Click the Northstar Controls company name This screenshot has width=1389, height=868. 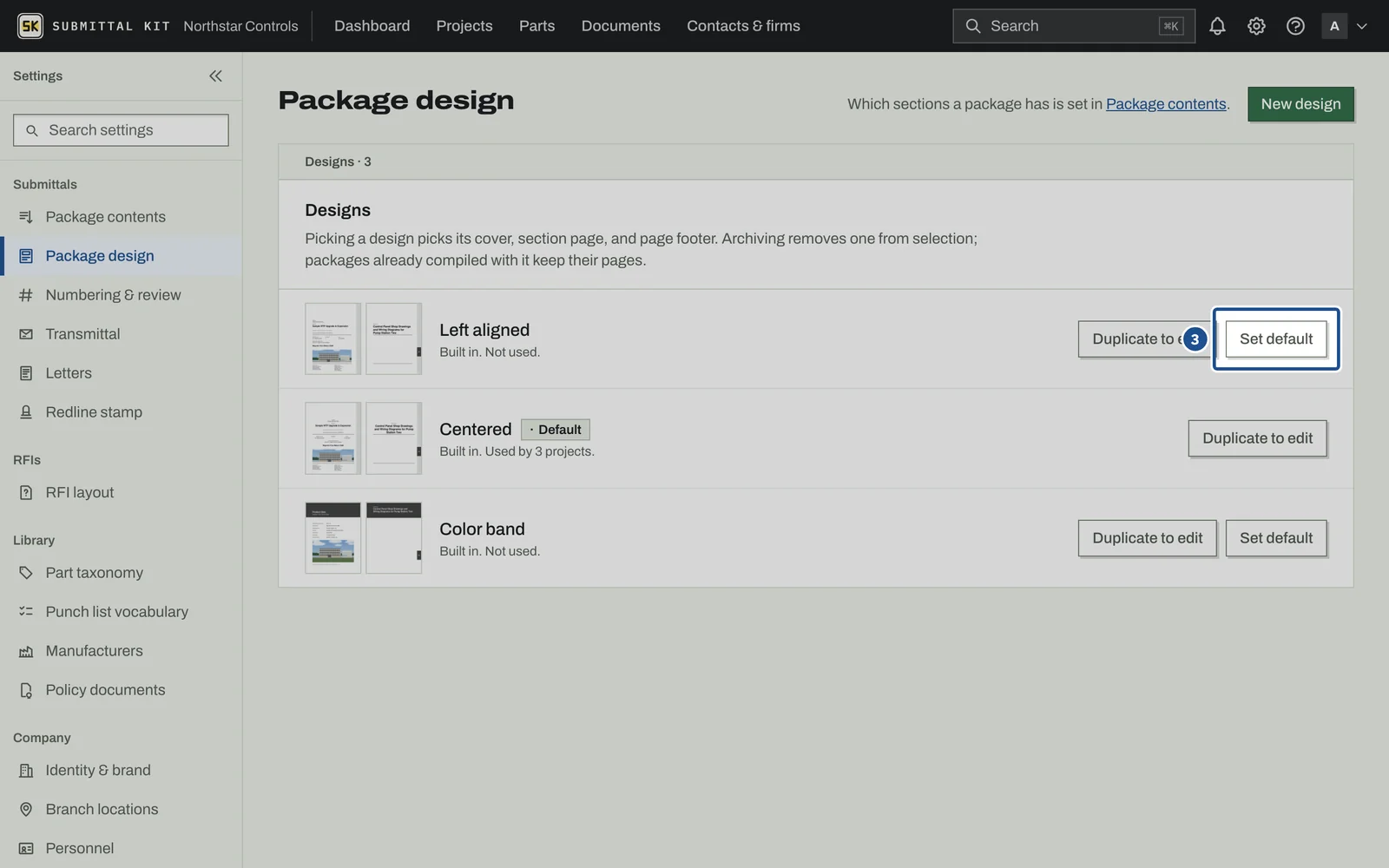tap(240, 26)
